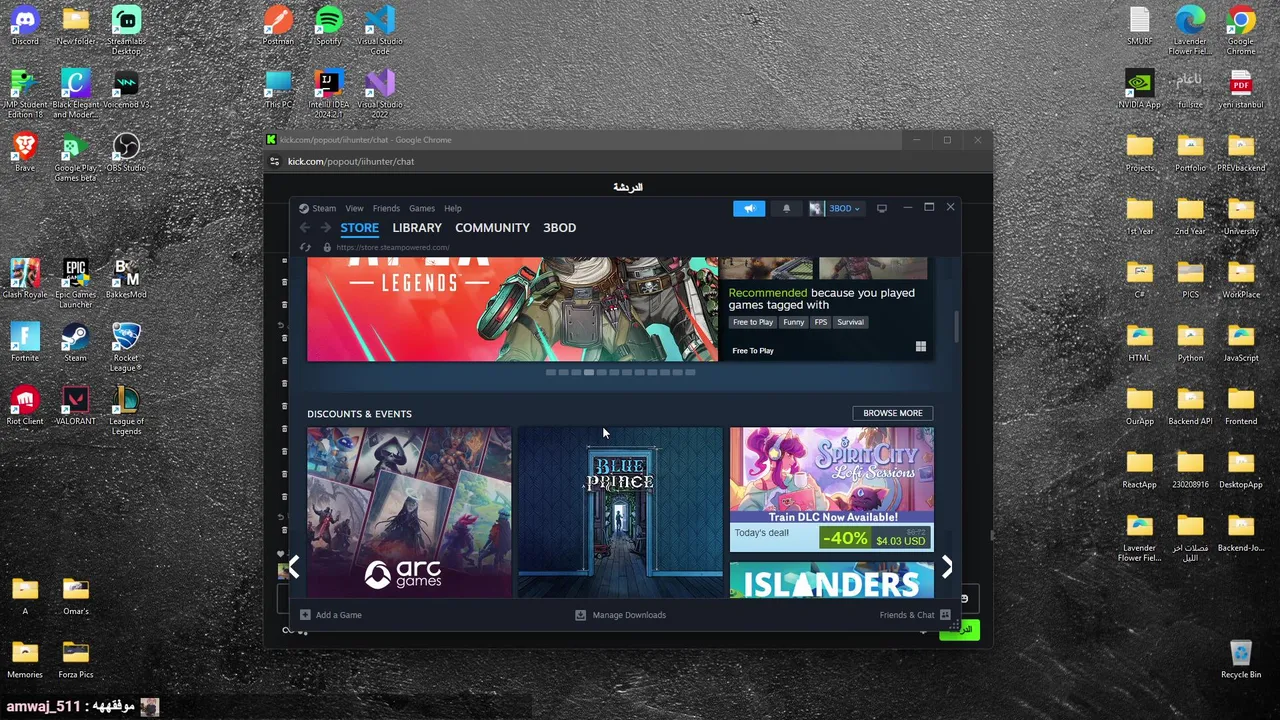Open Steam notifications bell
This screenshot has height=720, width=1280.
point(786,208)
